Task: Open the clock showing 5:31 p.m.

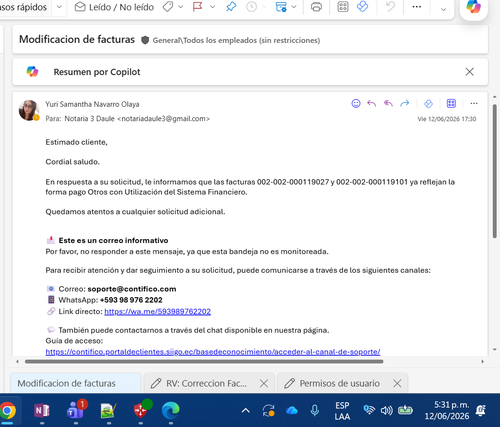Action: click(447, 410)
